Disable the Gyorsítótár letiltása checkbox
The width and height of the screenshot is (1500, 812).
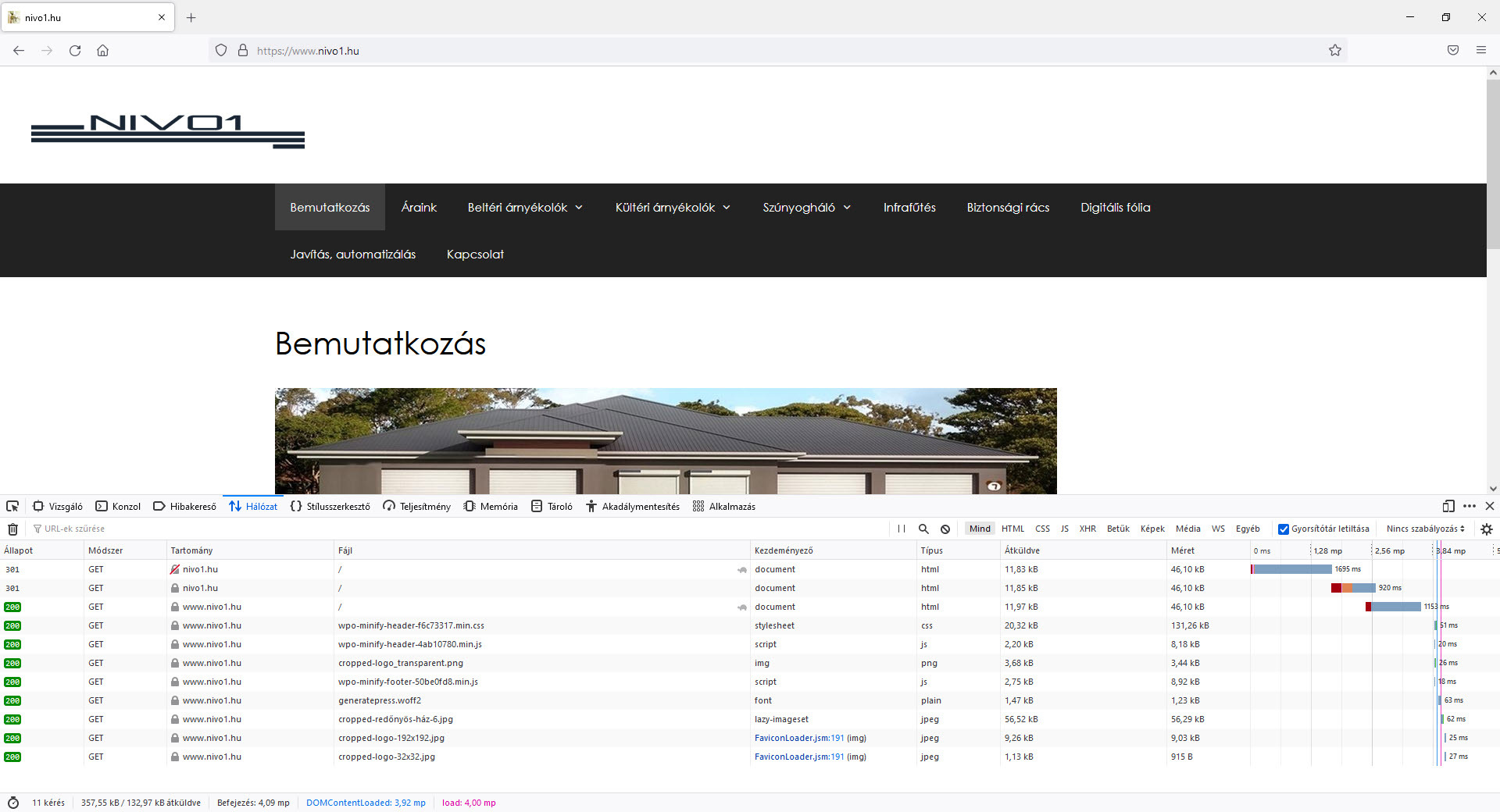coord(1283,529)
